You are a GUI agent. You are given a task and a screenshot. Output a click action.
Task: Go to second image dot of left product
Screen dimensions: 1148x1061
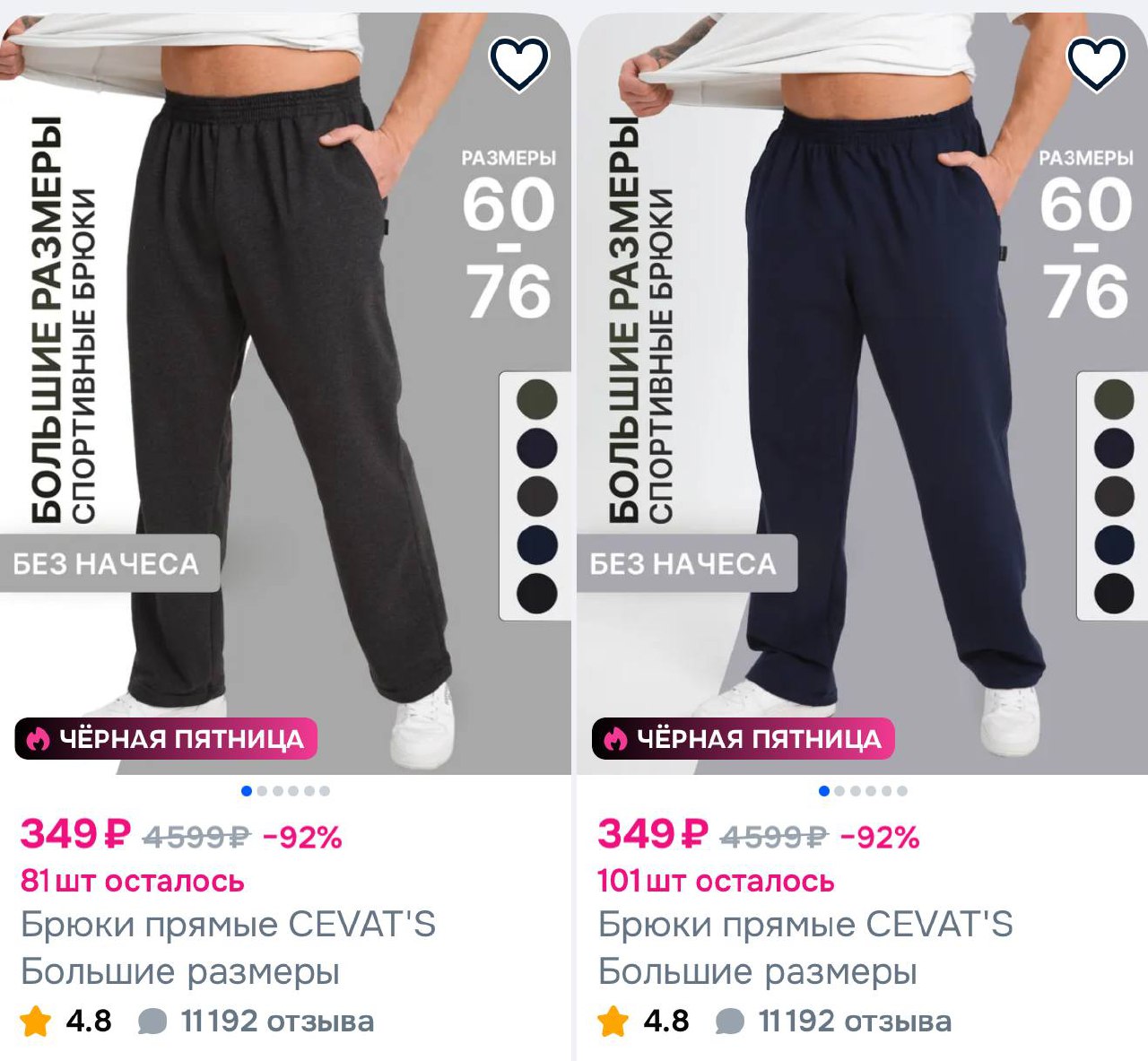coord(262,791)
